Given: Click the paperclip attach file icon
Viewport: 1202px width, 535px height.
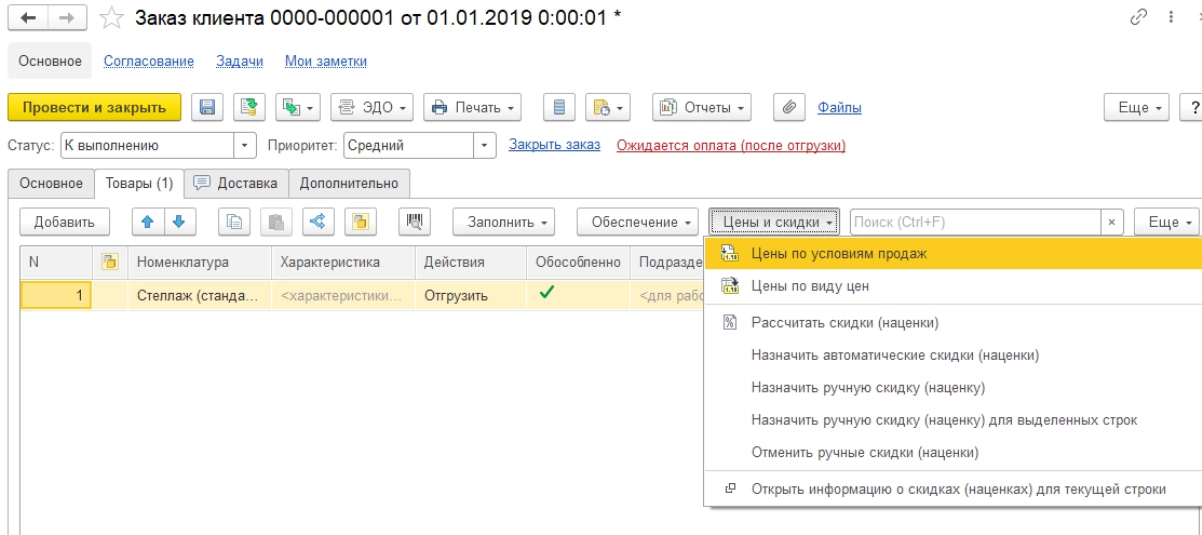Looking at the screenshot, I should click(x=789, y=107).
